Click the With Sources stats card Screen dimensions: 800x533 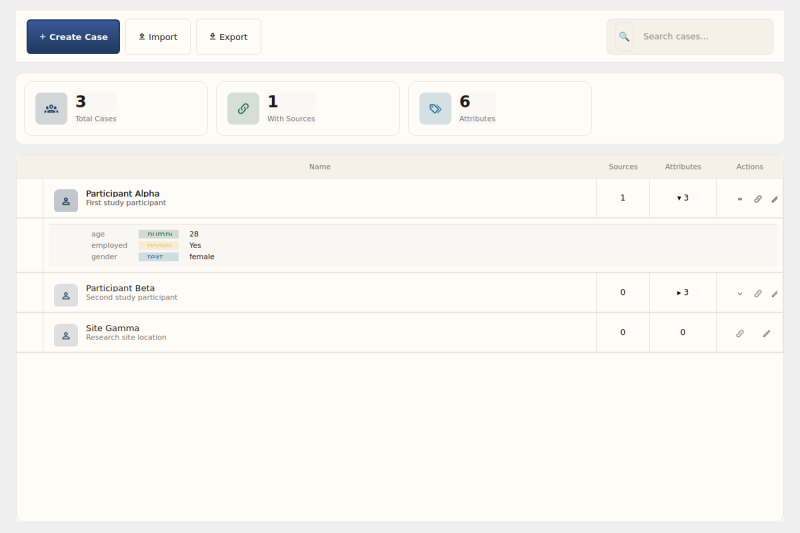click(x=307, y=108)
